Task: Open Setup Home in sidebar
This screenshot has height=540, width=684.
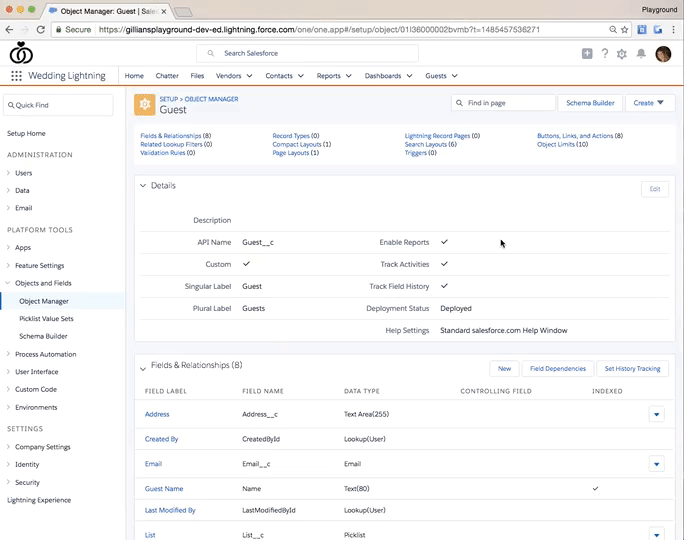Action: [x=26, y=133]
